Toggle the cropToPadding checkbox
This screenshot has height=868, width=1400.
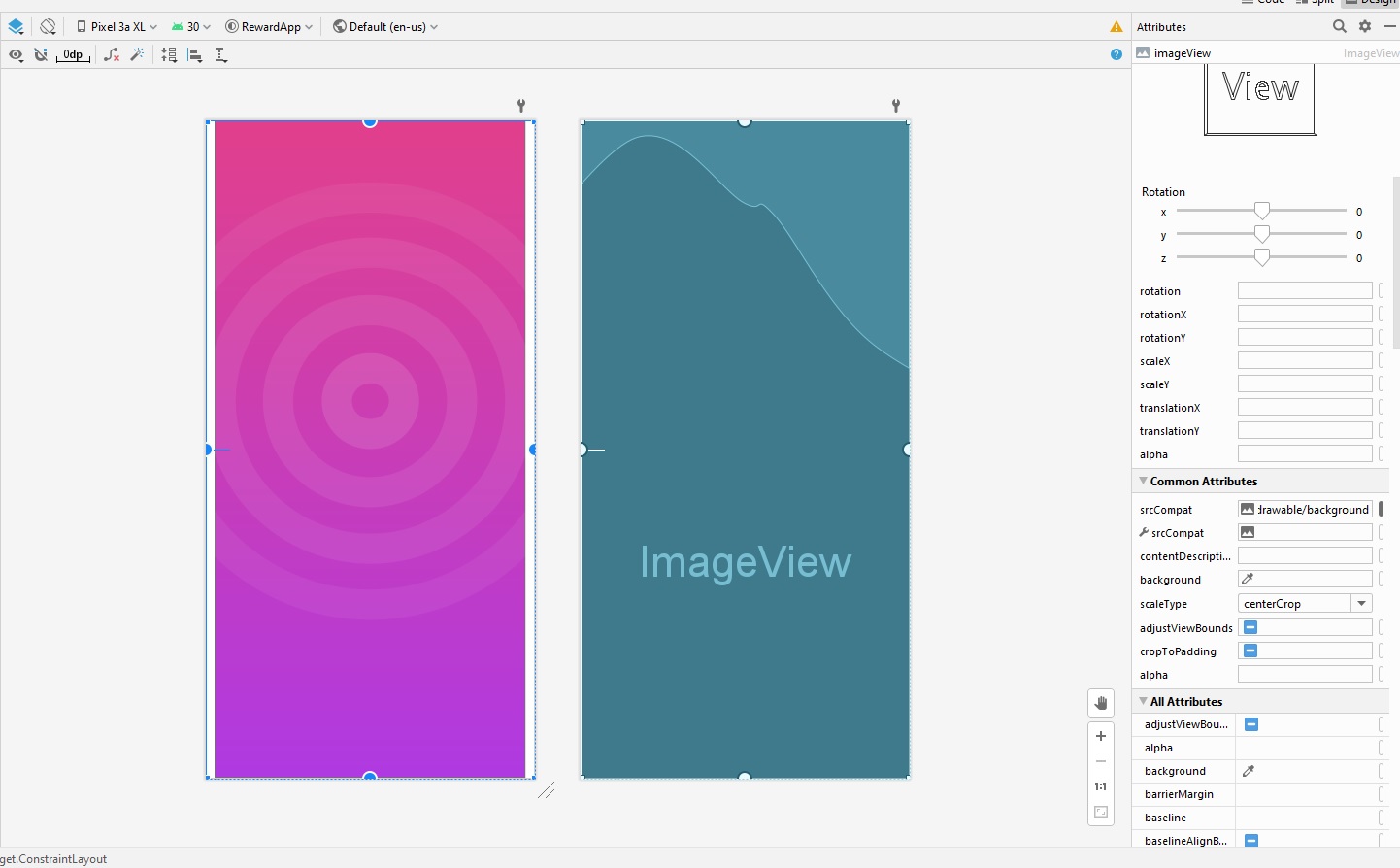(x=1250, y=651)
